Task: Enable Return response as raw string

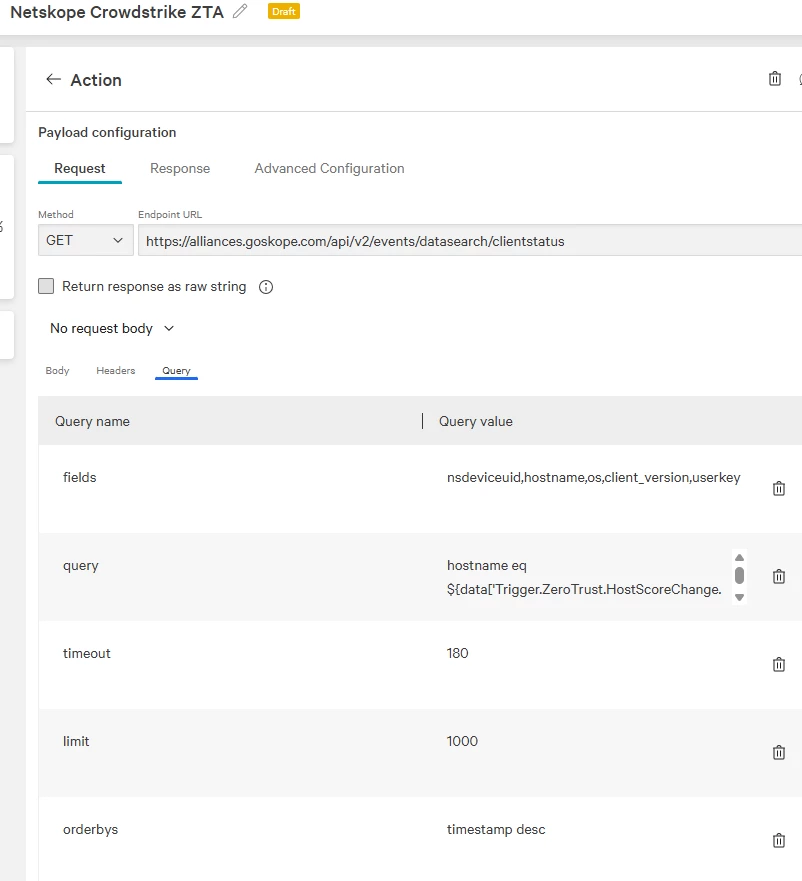Action: tap(46, 286)
